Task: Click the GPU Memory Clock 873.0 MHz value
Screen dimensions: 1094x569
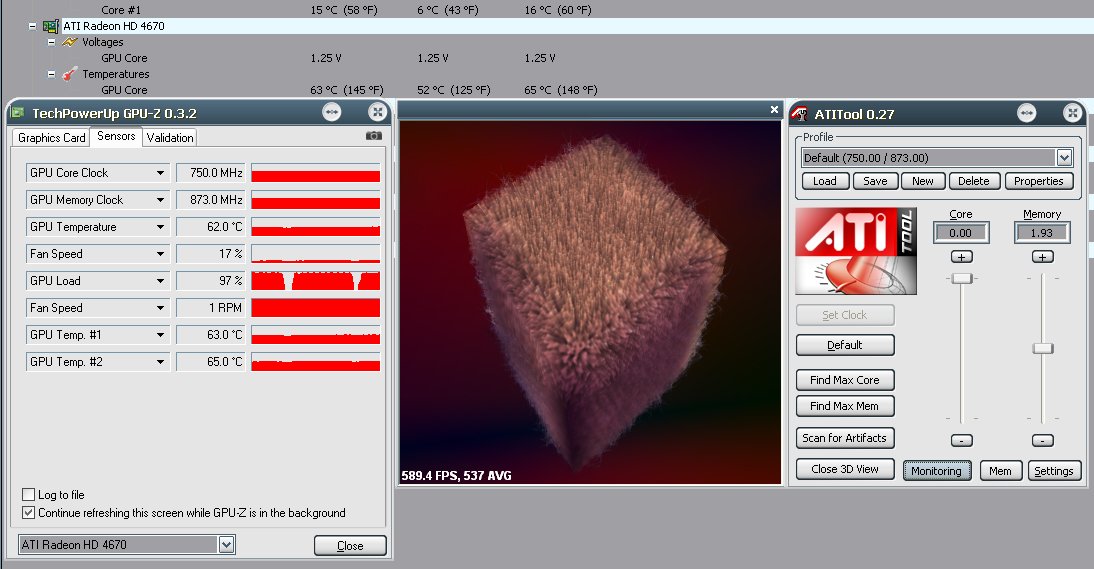Action: tap(211, 200)
